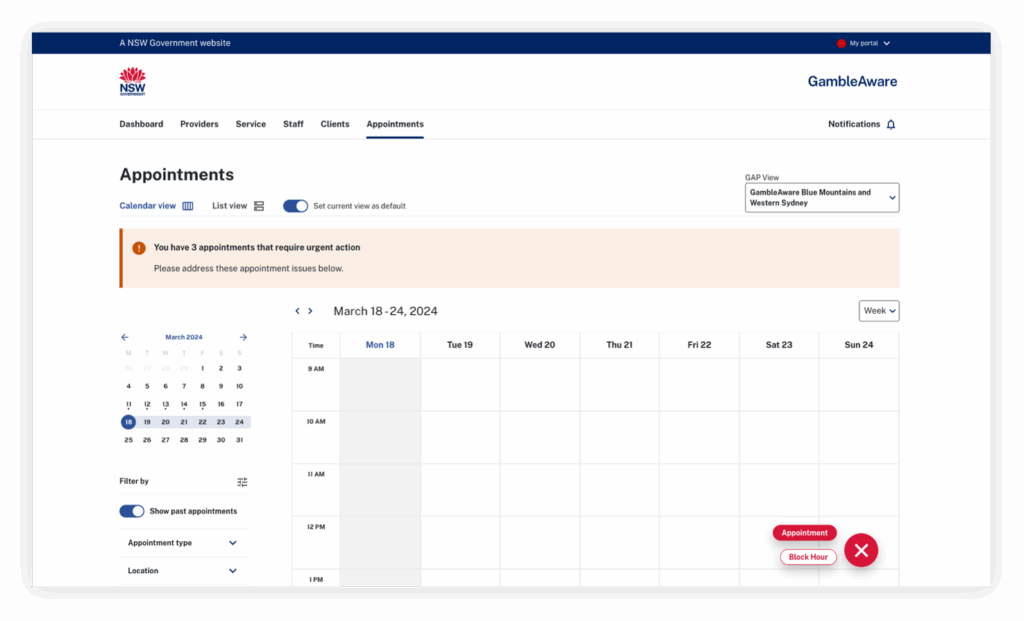Open the filter settings sliders icon

[242, 481]
